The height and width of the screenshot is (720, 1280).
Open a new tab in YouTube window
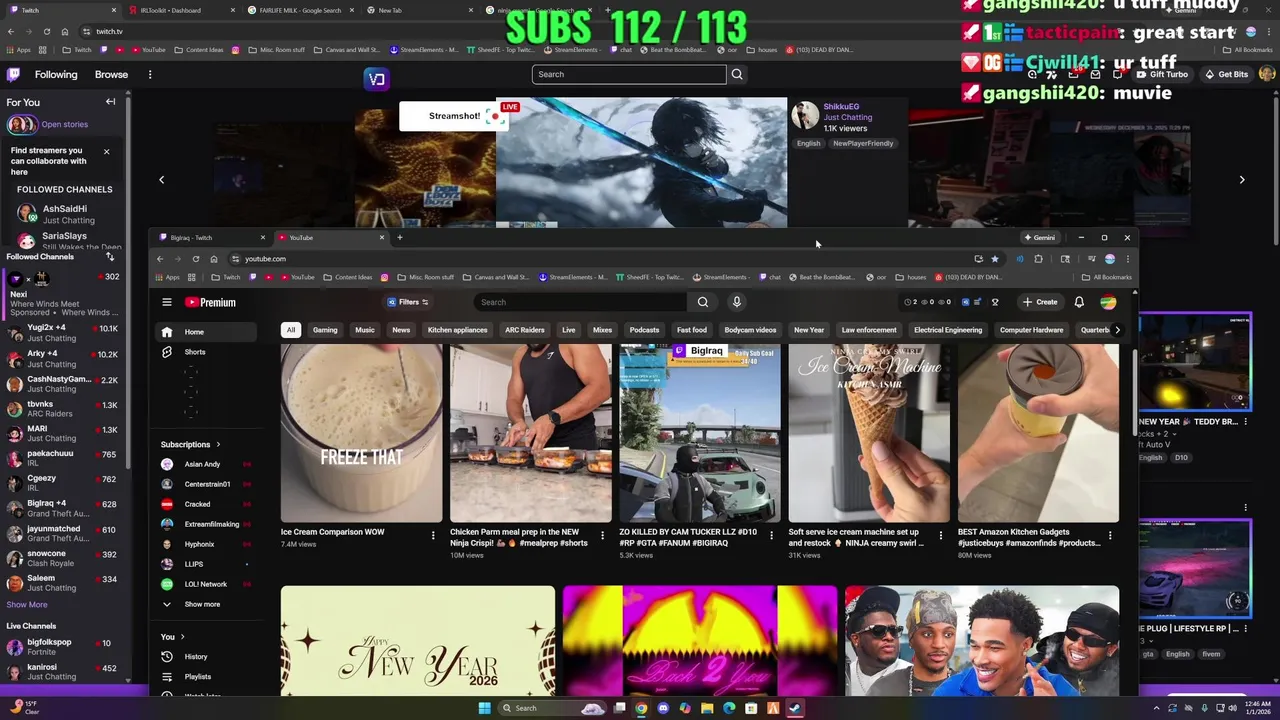[399, 238]
